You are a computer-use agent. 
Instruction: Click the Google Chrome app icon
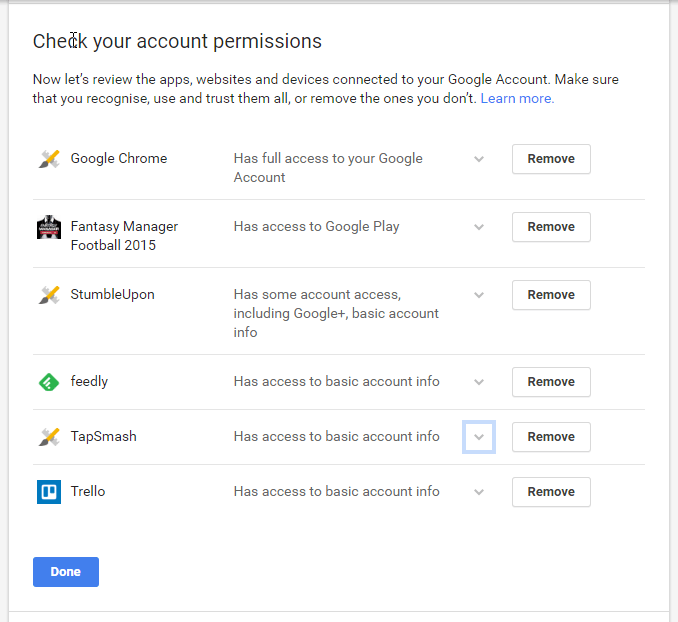tap(49, 159)
